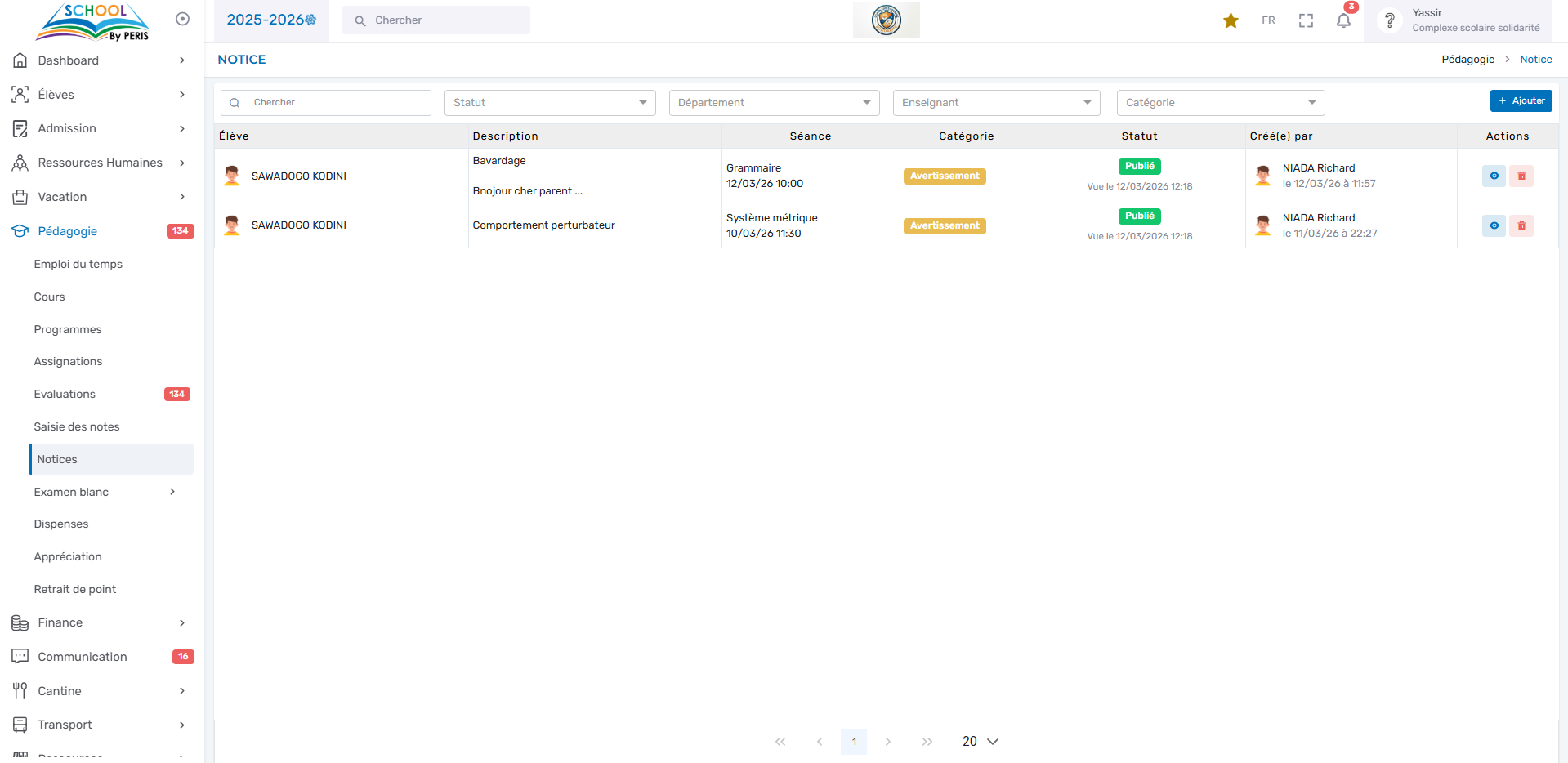Open the Pédagogie breadcrumb link
Viewport: 1568px width, 763px height.
coord(1467,59)
